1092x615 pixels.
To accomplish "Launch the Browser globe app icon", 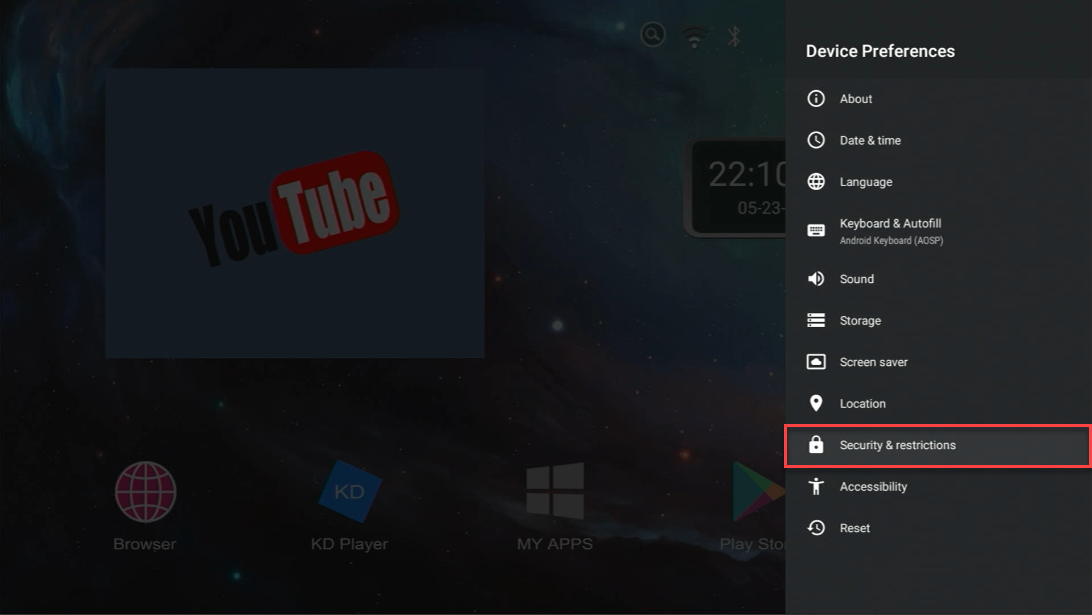I will click(x=145, y=492).
